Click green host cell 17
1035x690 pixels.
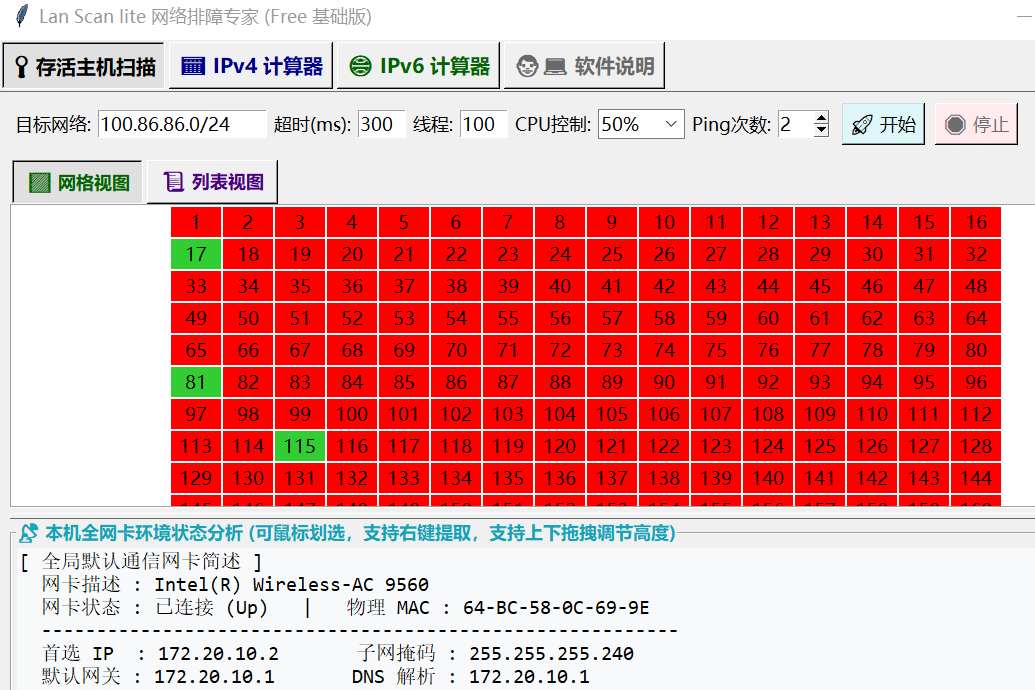tap(196, 254)
